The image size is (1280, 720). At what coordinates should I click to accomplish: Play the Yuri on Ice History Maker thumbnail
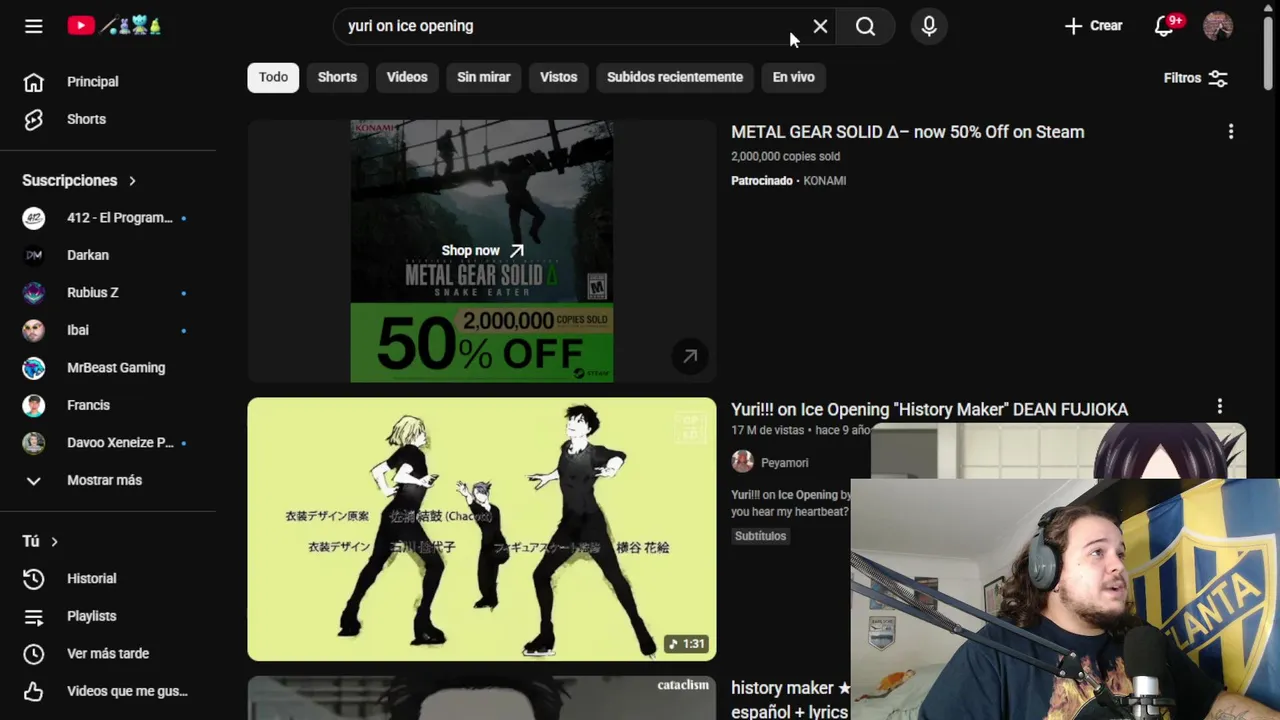[482, 529]
